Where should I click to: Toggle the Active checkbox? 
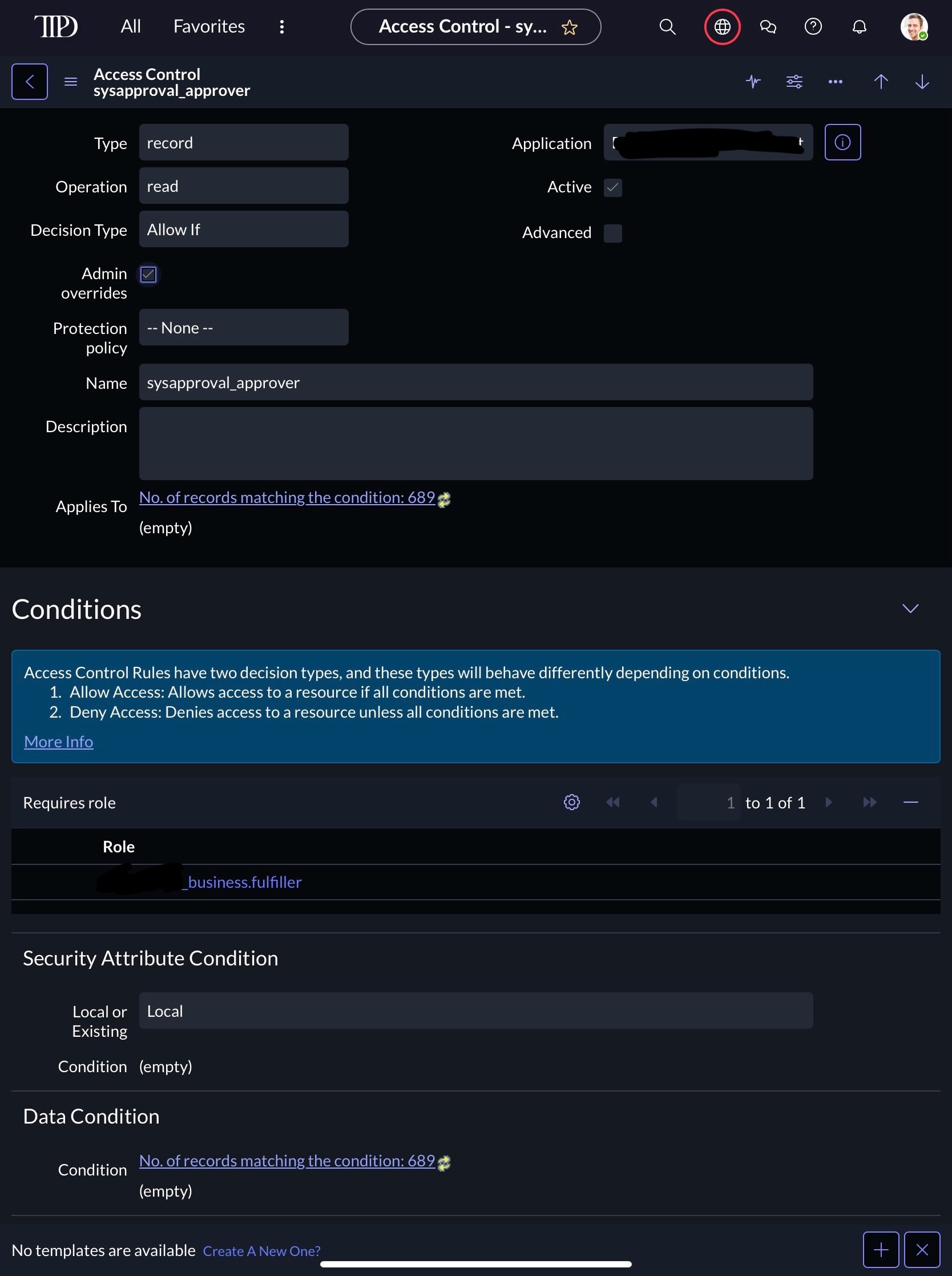(612, 187)
